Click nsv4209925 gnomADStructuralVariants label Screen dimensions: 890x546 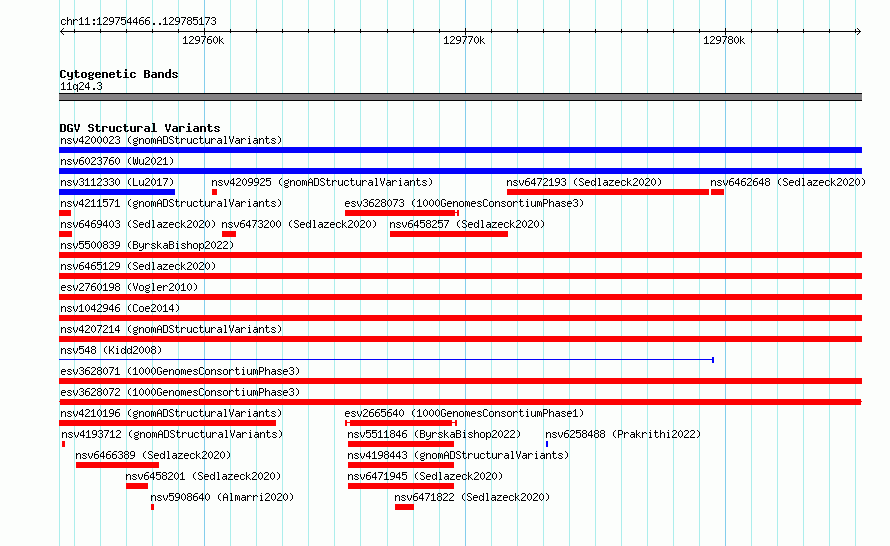click(x=322, y=182)
